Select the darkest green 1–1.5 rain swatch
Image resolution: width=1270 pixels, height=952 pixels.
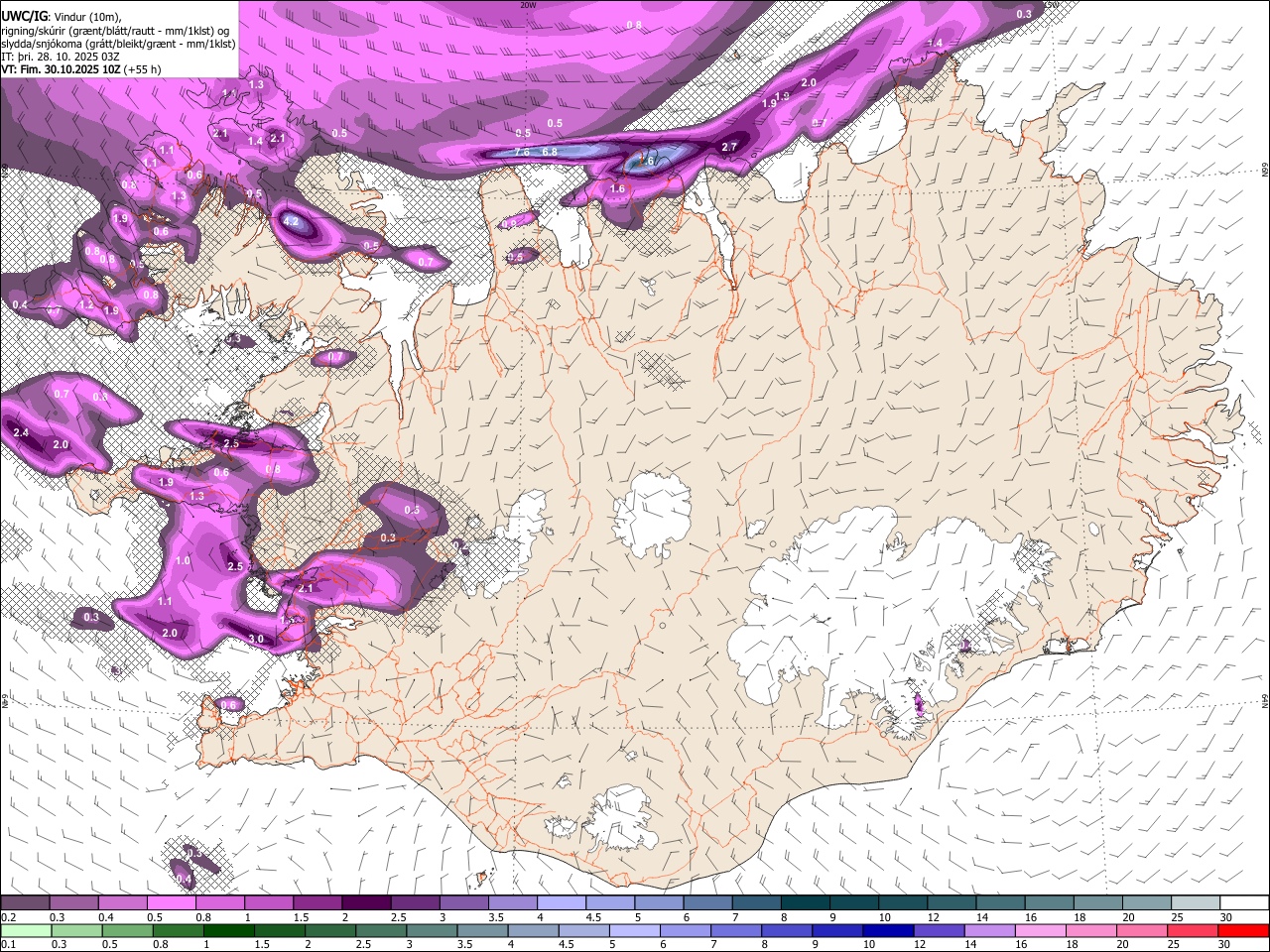point(229,931)
